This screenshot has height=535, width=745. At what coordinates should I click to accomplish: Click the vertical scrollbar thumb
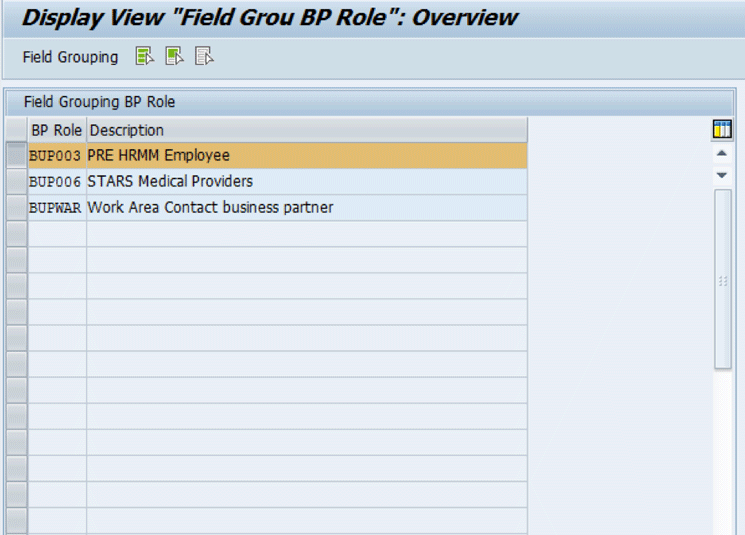[x=722, y=280]
